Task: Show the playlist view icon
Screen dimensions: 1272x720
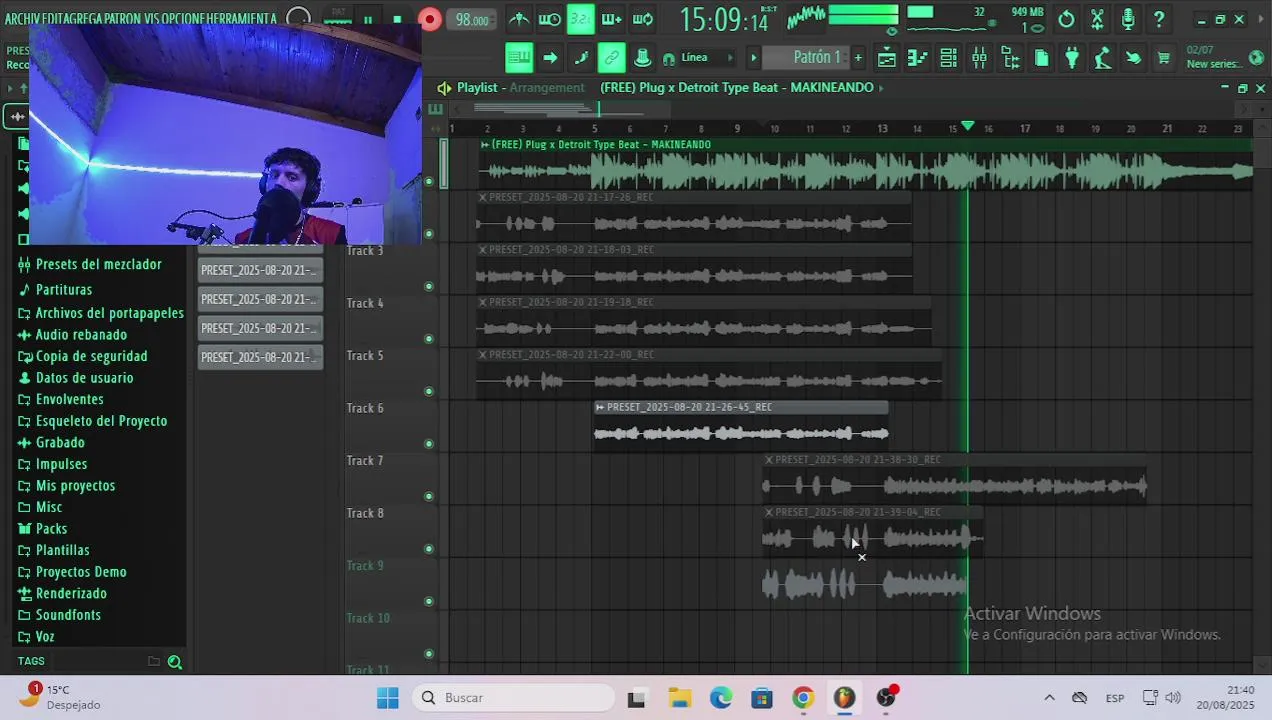Action: coord(886,58)
